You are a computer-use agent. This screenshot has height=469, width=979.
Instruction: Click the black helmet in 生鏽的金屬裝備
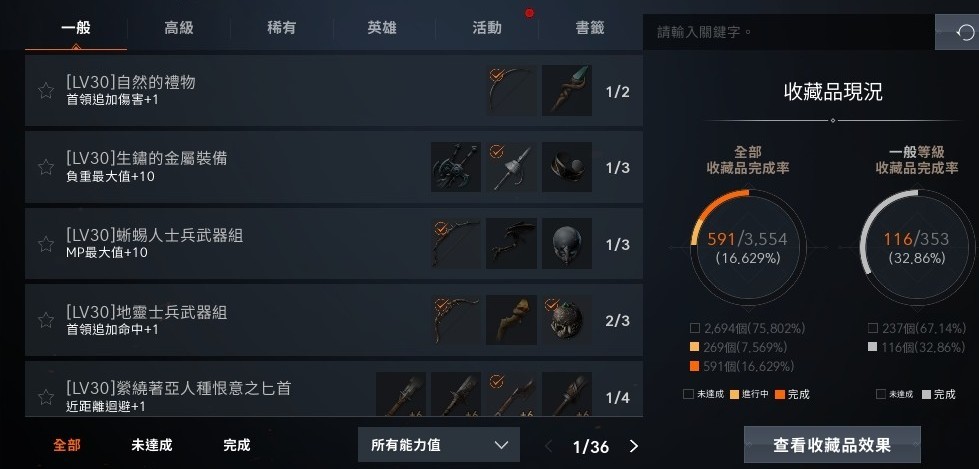[567, 167]
